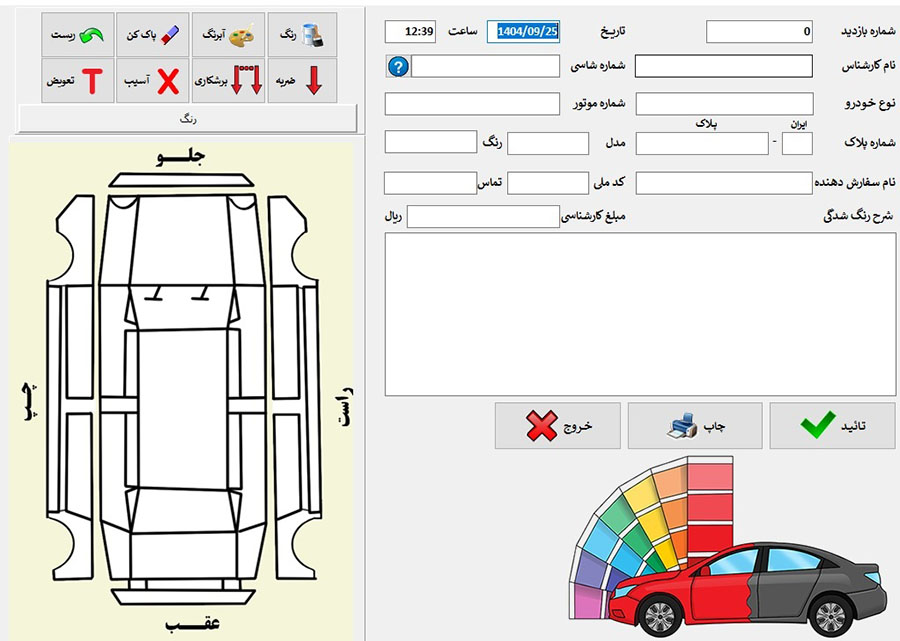Click the ریست green undo arrow
The image size is (900, 641).
pos(77,34)
